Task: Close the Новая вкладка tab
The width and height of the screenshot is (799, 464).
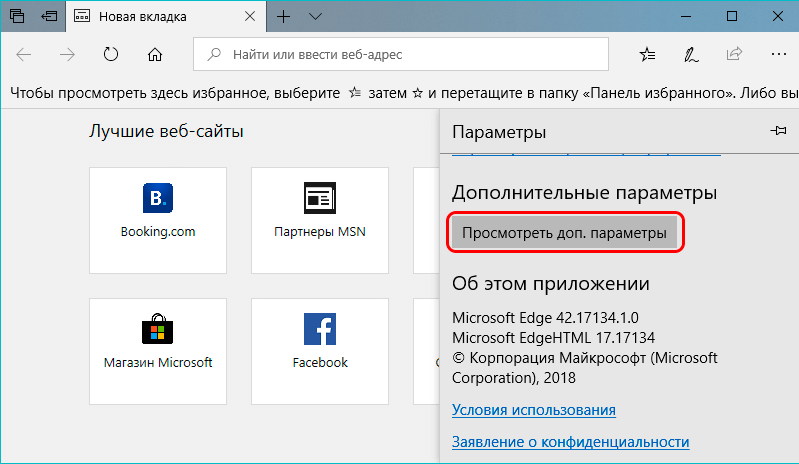Action: pyautogui.click(x=250, y=17)
